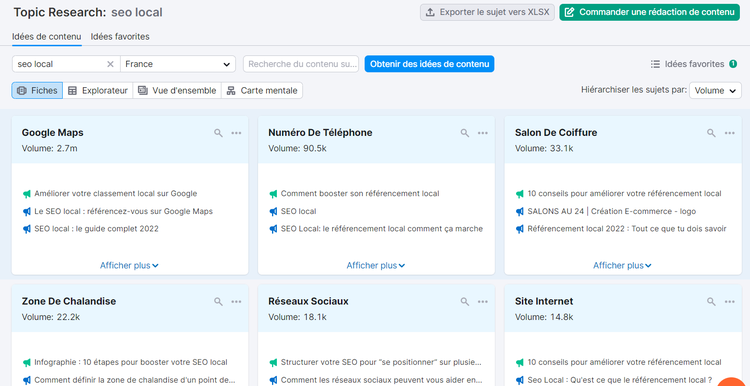The image size is (750, 386).
Task: Open the three-dot menu on Réseaux Sociaux card
Action: point(483,301)
